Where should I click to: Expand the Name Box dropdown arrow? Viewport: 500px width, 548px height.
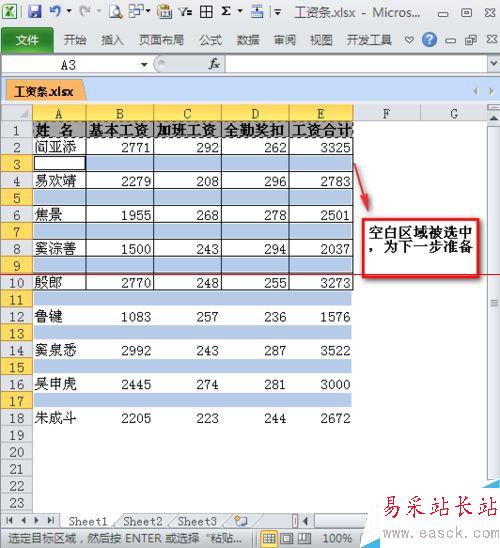tap(144, 65)
